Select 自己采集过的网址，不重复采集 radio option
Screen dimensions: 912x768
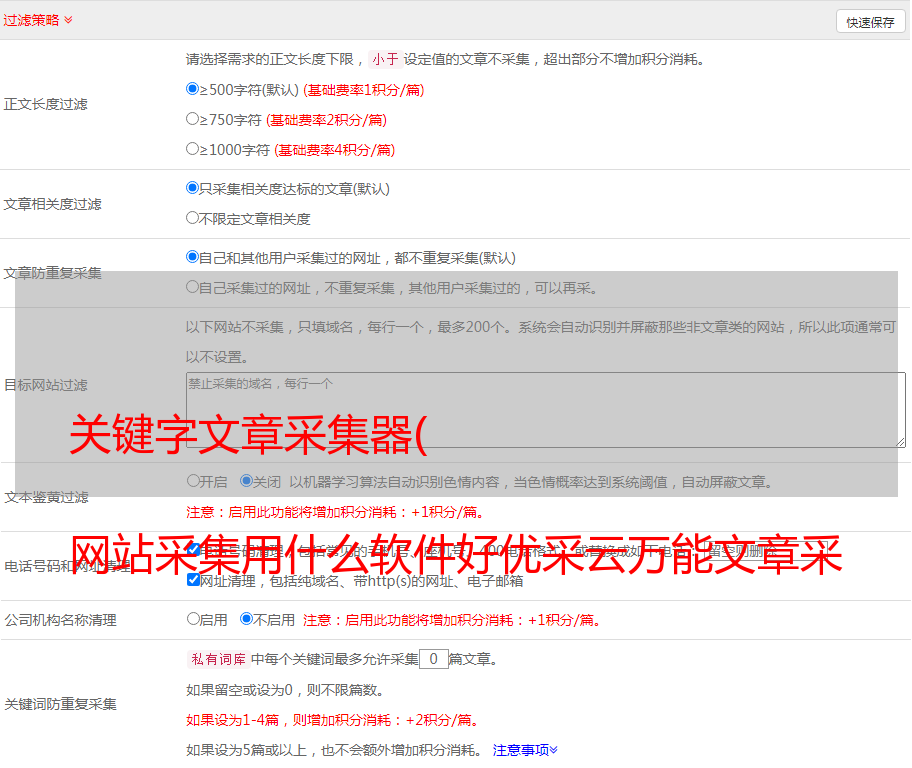(x=192, y=286)
